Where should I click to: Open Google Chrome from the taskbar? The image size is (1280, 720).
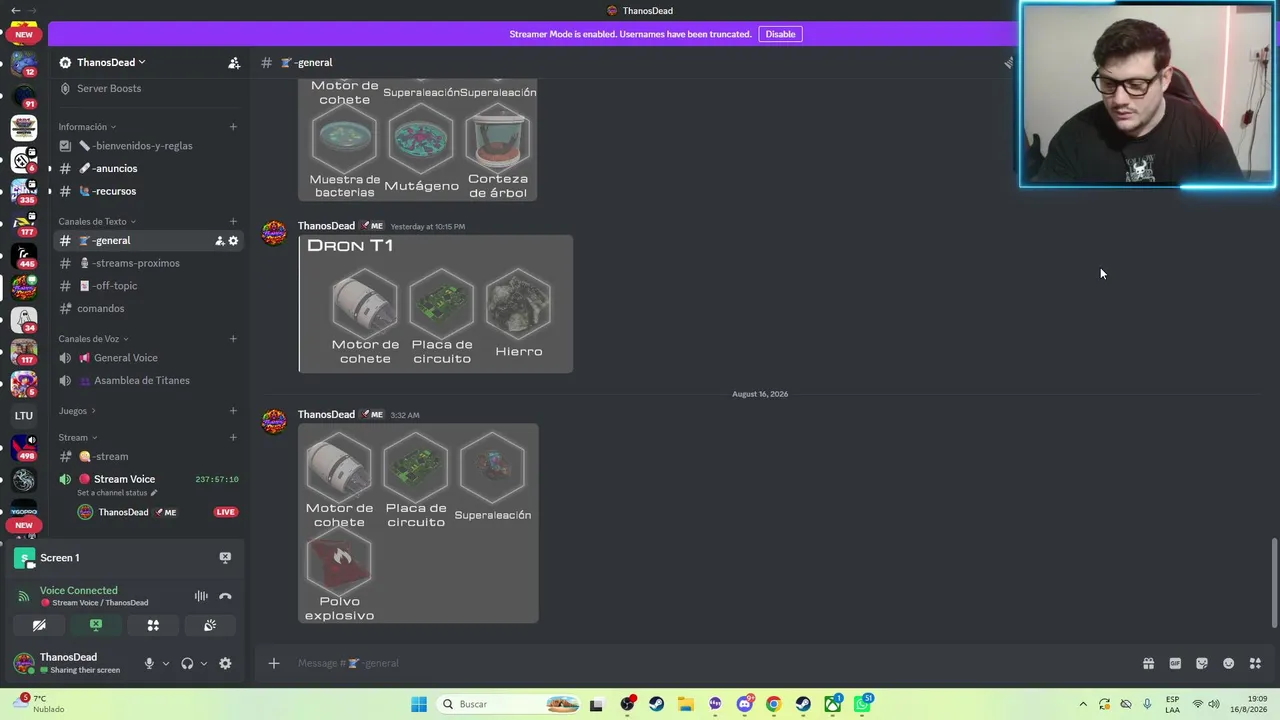click(774, 704)
